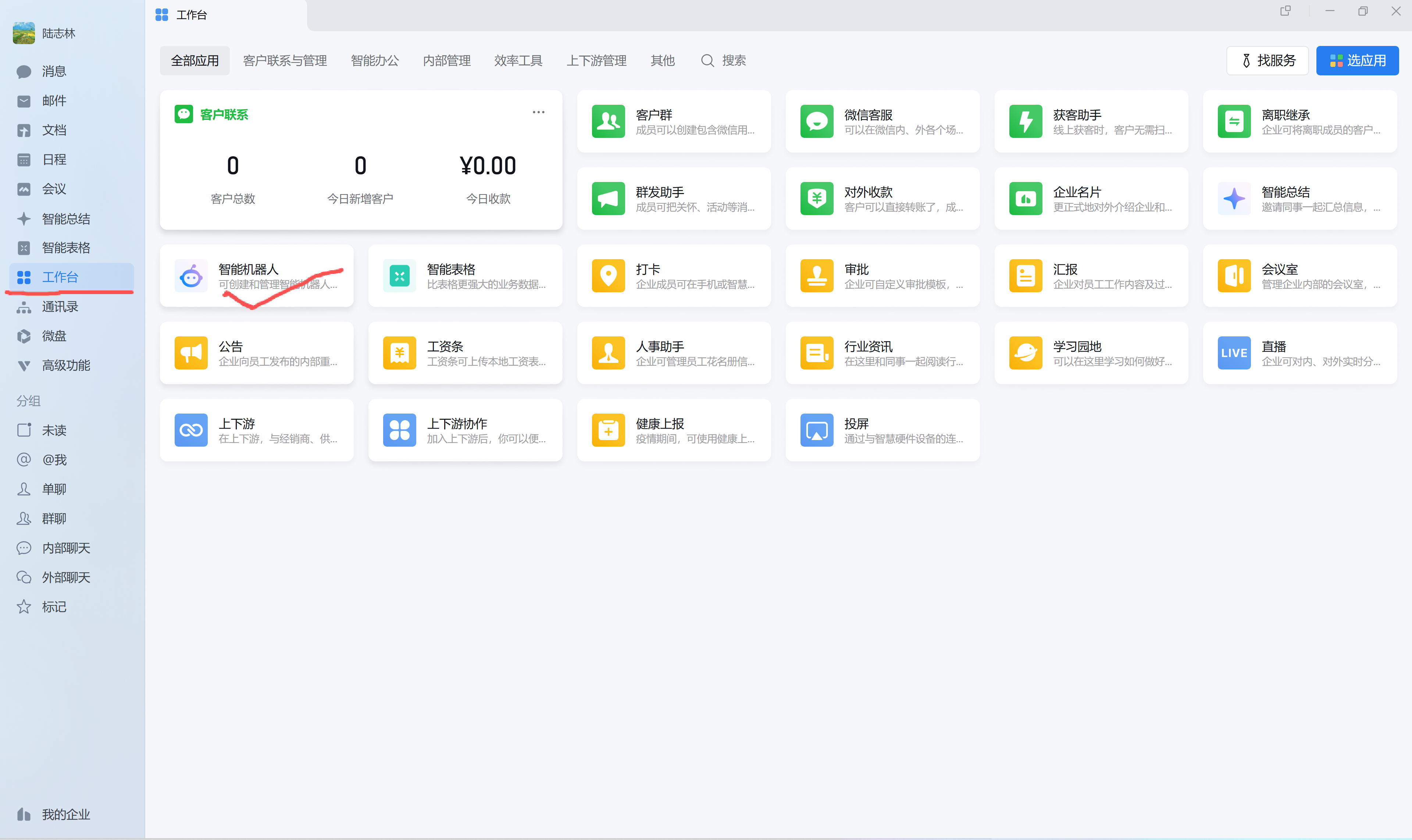
Task: Click the search magnifier icon
Action: click(707, 61)
